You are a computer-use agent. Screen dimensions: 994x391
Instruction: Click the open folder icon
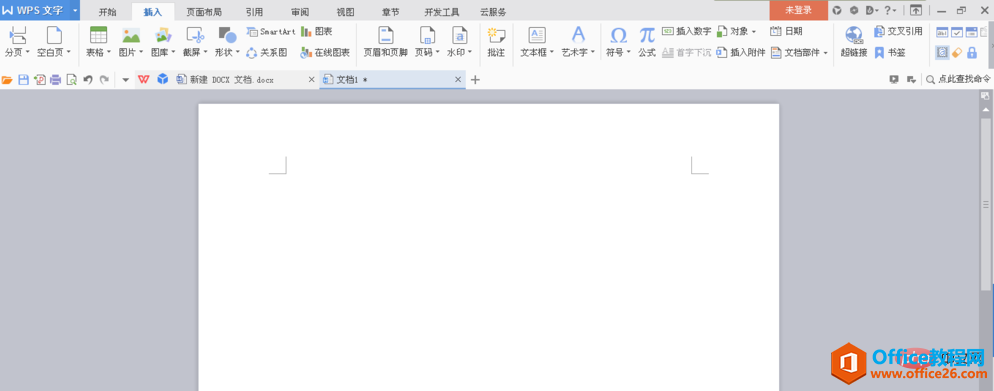click(x=8, y=80)
